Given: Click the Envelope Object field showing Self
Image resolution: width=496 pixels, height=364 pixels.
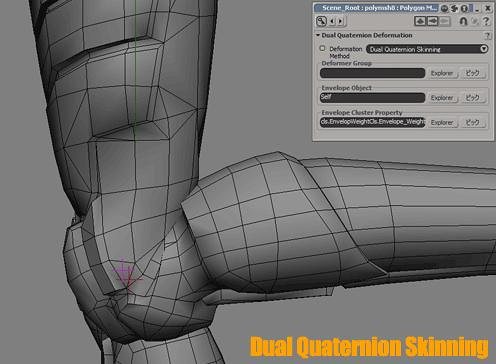Looking at the screenshot, I should click(x=372, y=98).
